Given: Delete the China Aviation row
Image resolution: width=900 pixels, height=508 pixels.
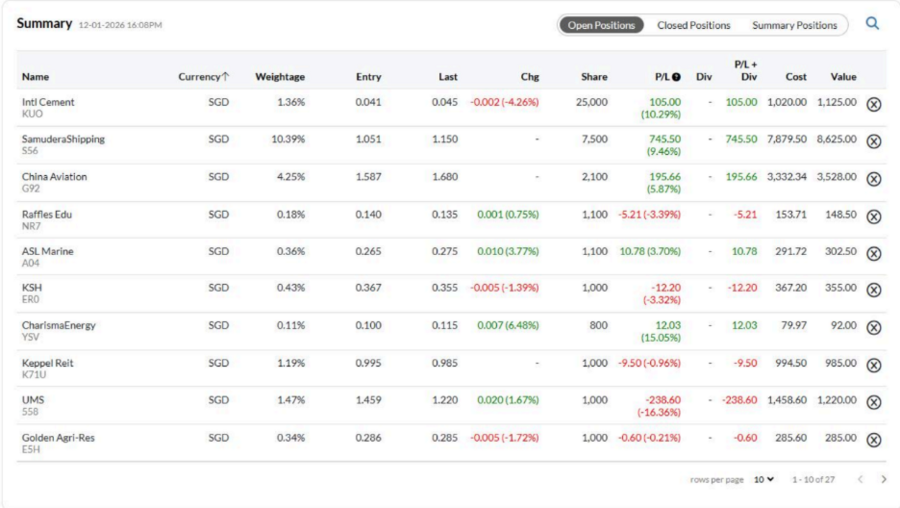Looking at the screenshot, I should tap(873, 179).
